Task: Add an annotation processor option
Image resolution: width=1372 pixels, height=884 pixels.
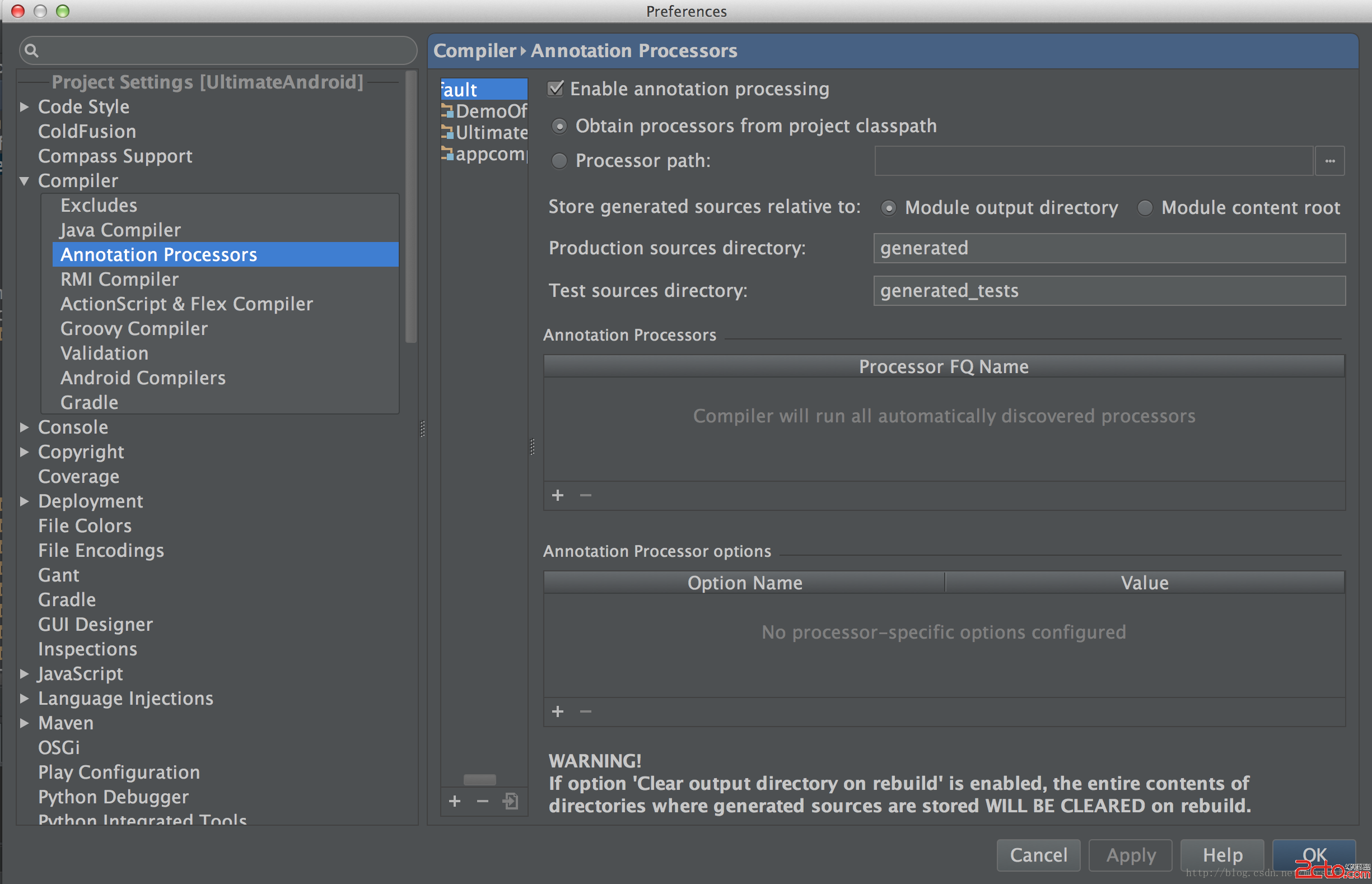Action: 558,711
